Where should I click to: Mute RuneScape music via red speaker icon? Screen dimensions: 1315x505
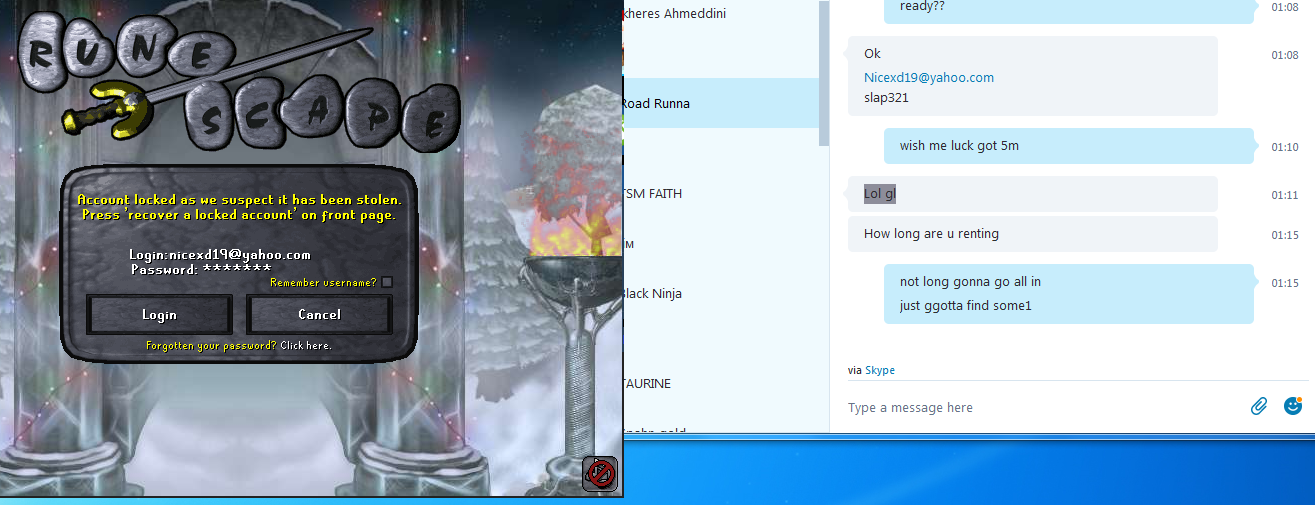click(x=600, y=473)
